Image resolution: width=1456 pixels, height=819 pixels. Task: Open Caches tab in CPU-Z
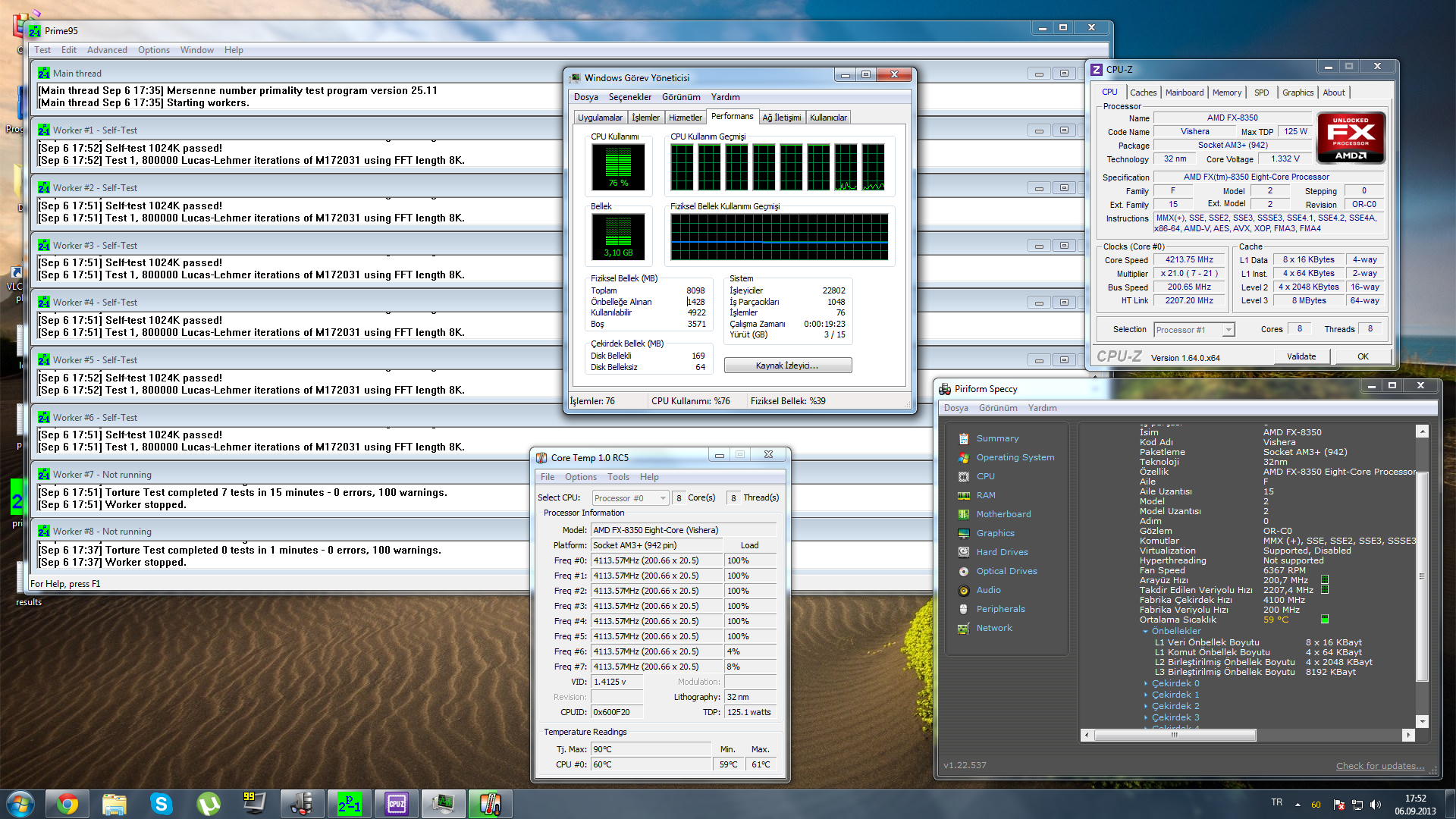[x=1143, y=93]
